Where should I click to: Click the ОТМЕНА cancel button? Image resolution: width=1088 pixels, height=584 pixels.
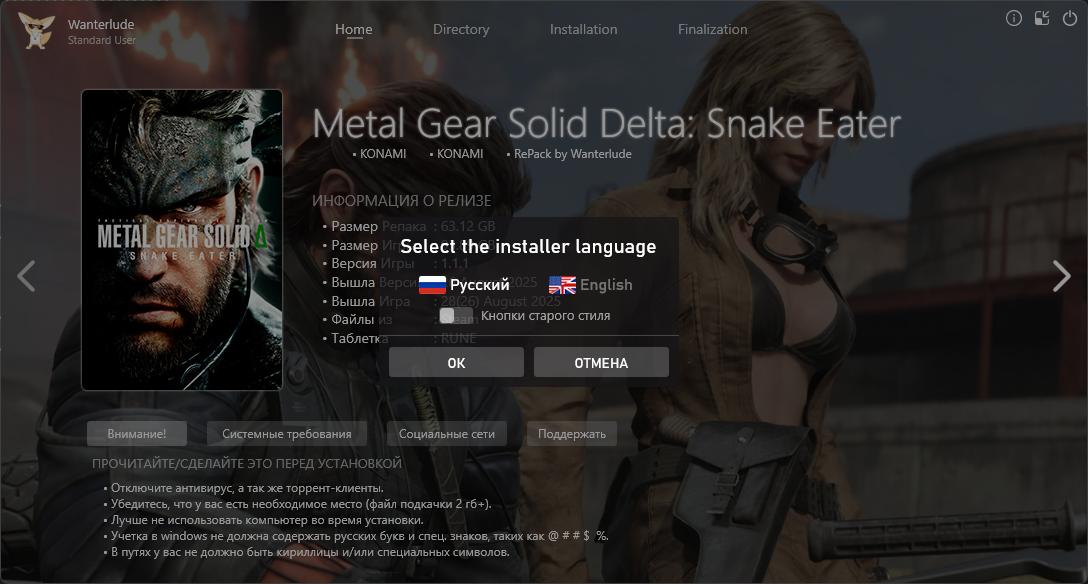601,363
